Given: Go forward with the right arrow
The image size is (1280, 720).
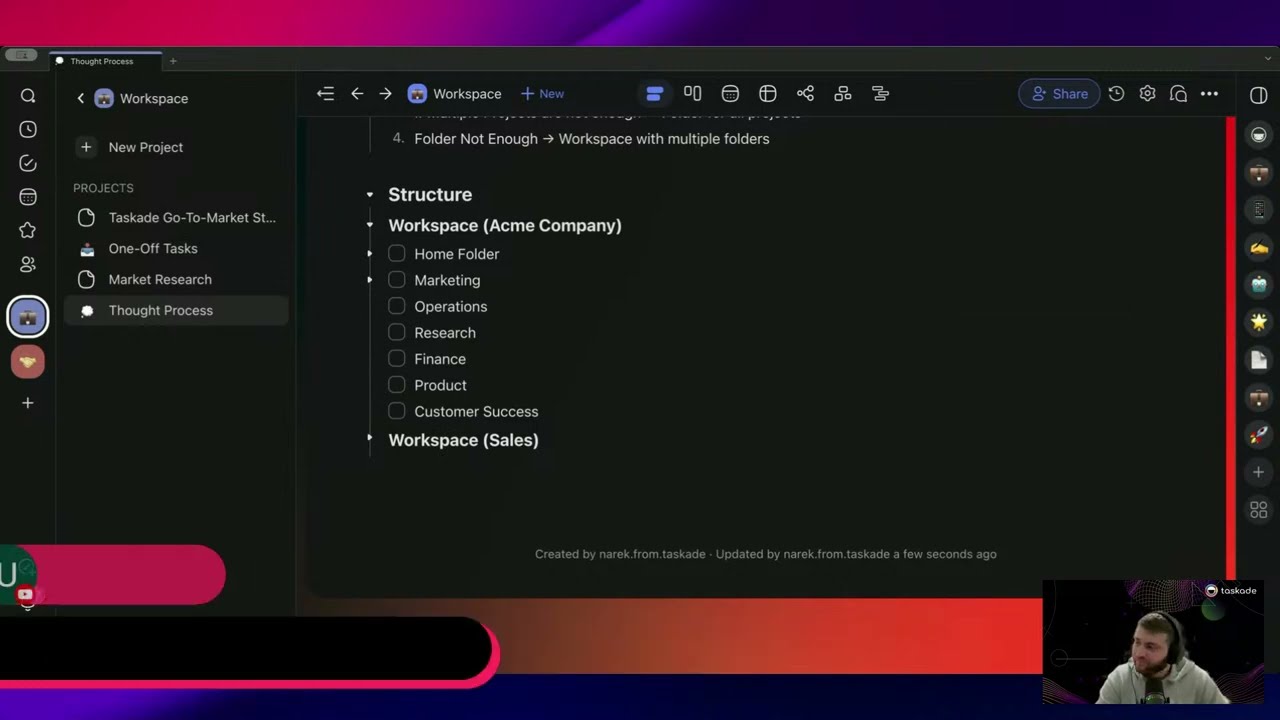Looking at the screenshot, I should click(385, 93).
